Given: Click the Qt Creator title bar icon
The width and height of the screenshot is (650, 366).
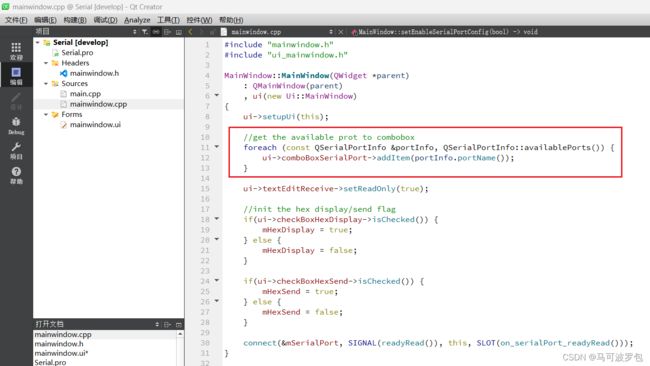Looking at the screenshot, I should pyautogui.click(x=5, y=7).
